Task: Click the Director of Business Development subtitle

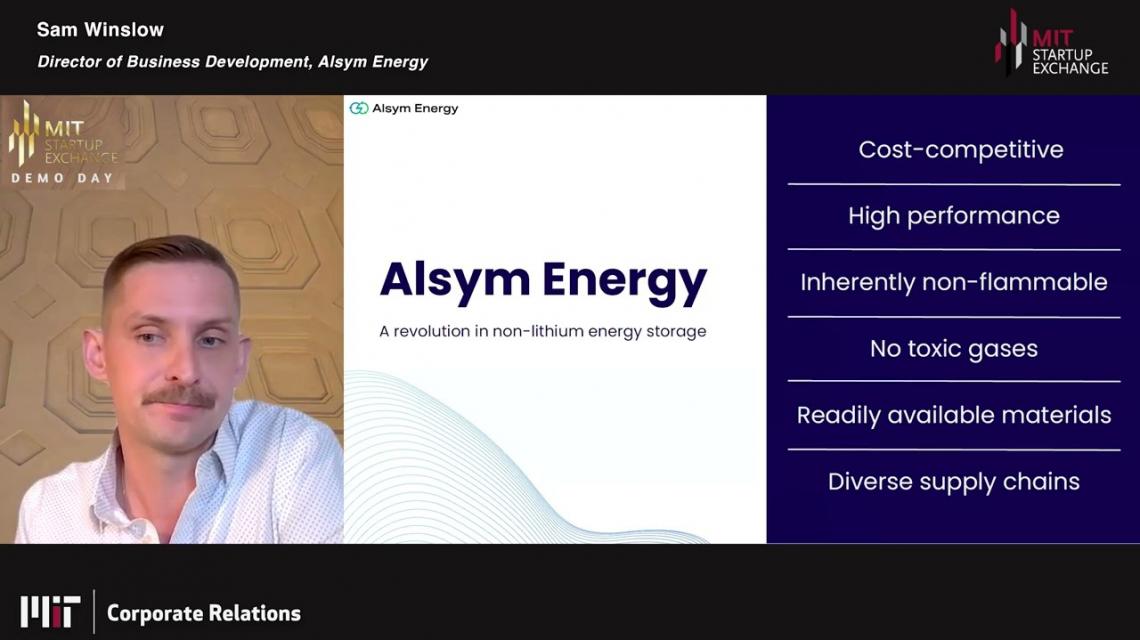Action: point(233,62)
